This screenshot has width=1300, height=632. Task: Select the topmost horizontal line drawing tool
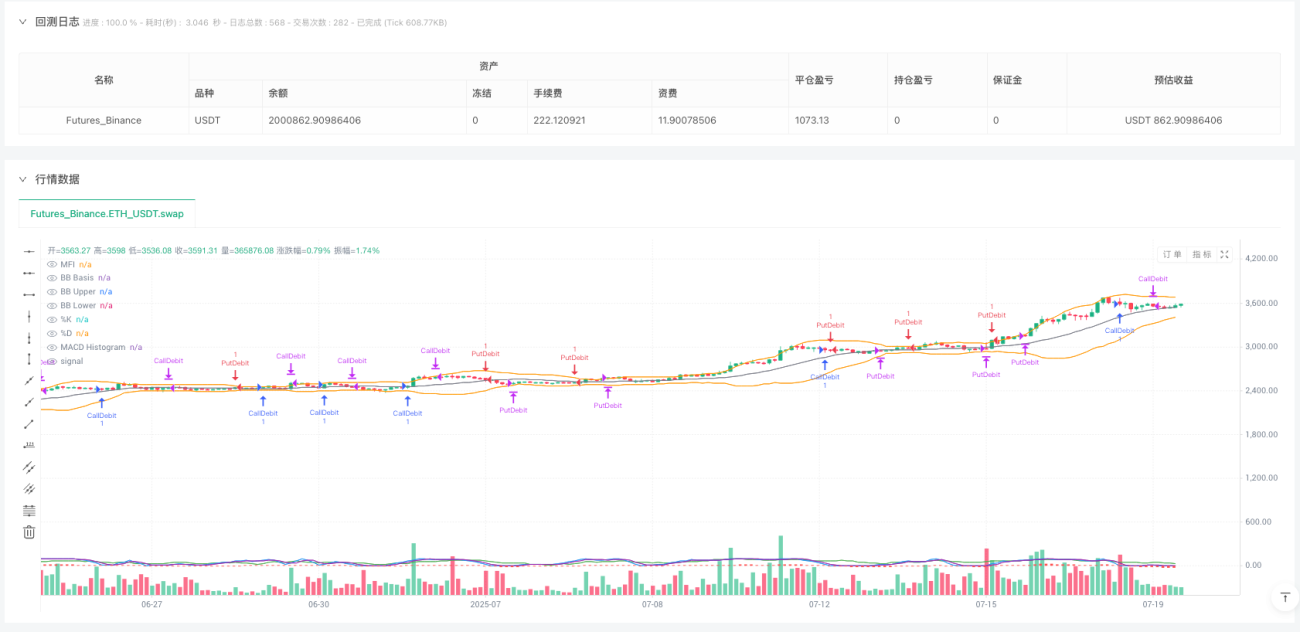(29, 250)
